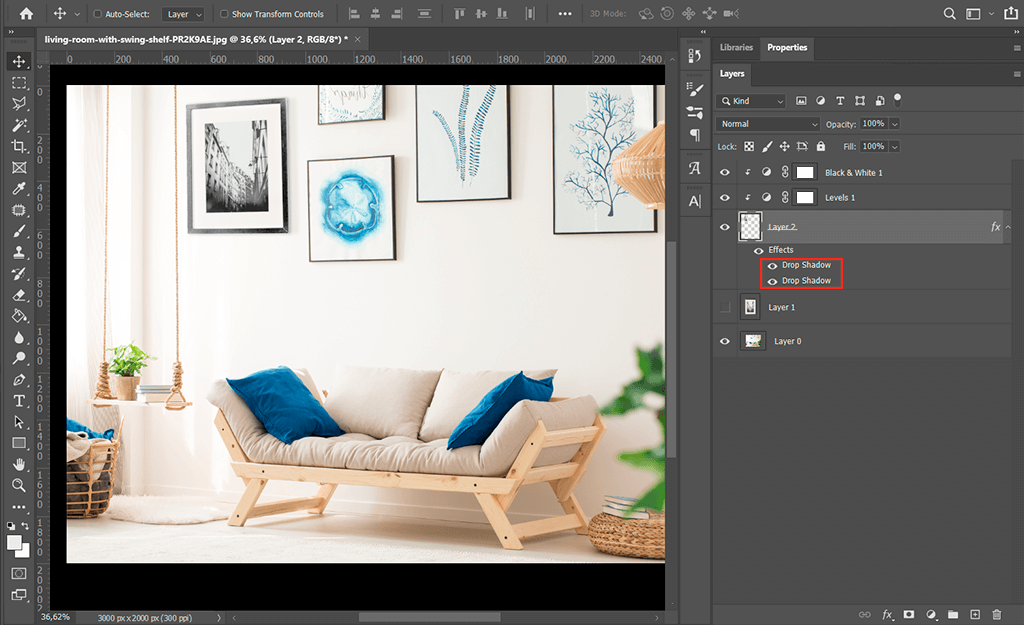Select the Rectangle shape tool
1024x625 pixels.
click(19, 443)
